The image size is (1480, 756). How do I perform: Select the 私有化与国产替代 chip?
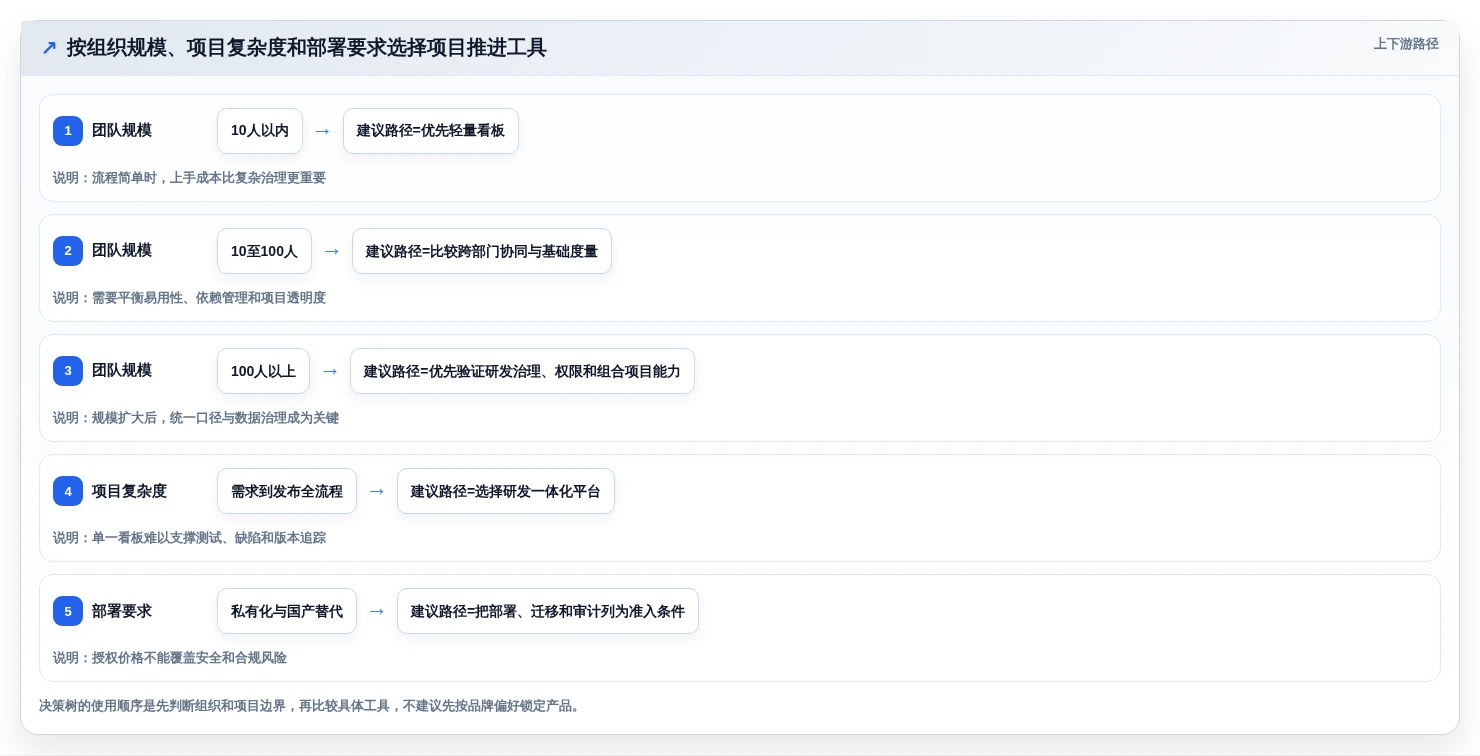pos(287,611)
